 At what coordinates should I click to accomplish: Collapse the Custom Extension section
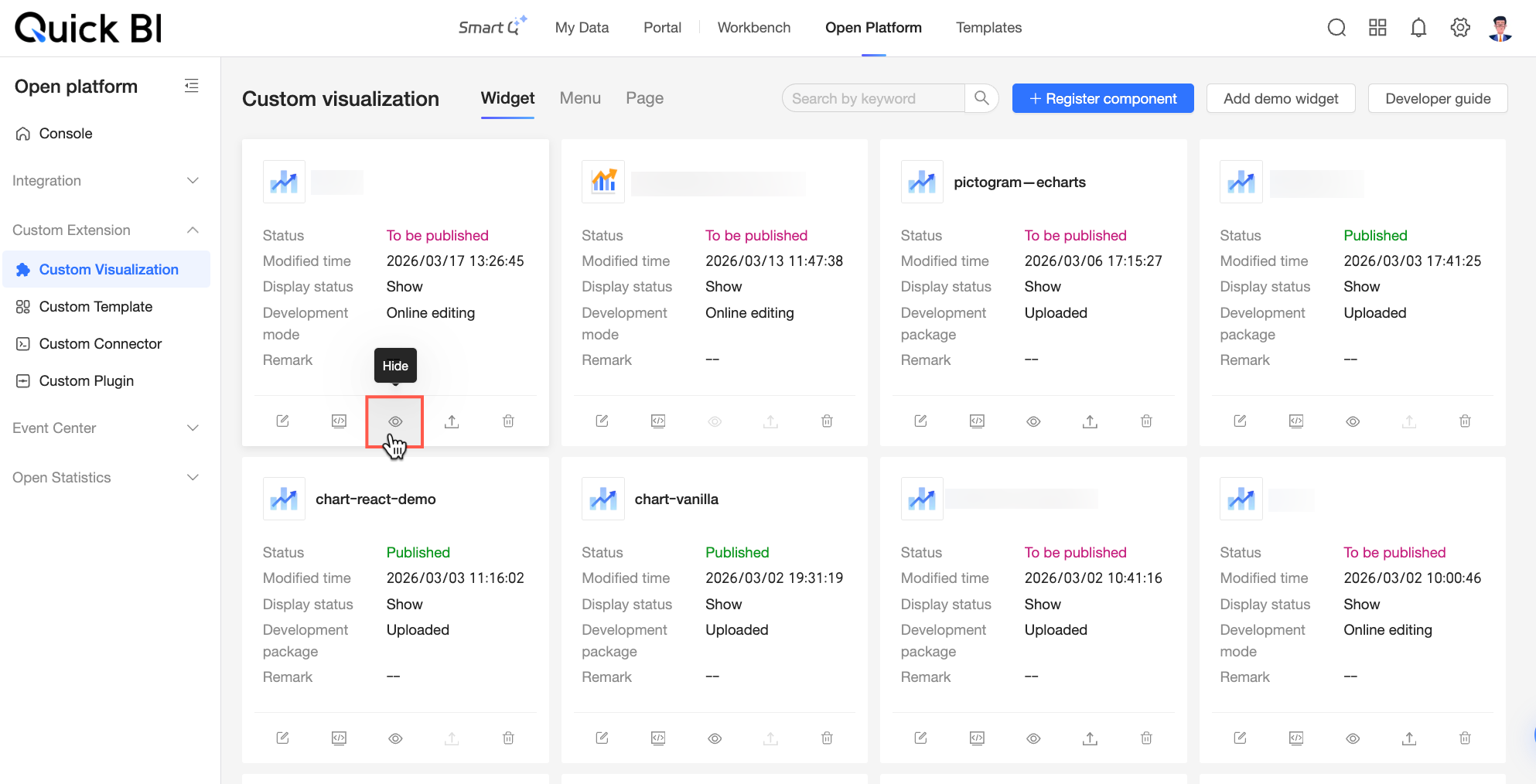106,230
